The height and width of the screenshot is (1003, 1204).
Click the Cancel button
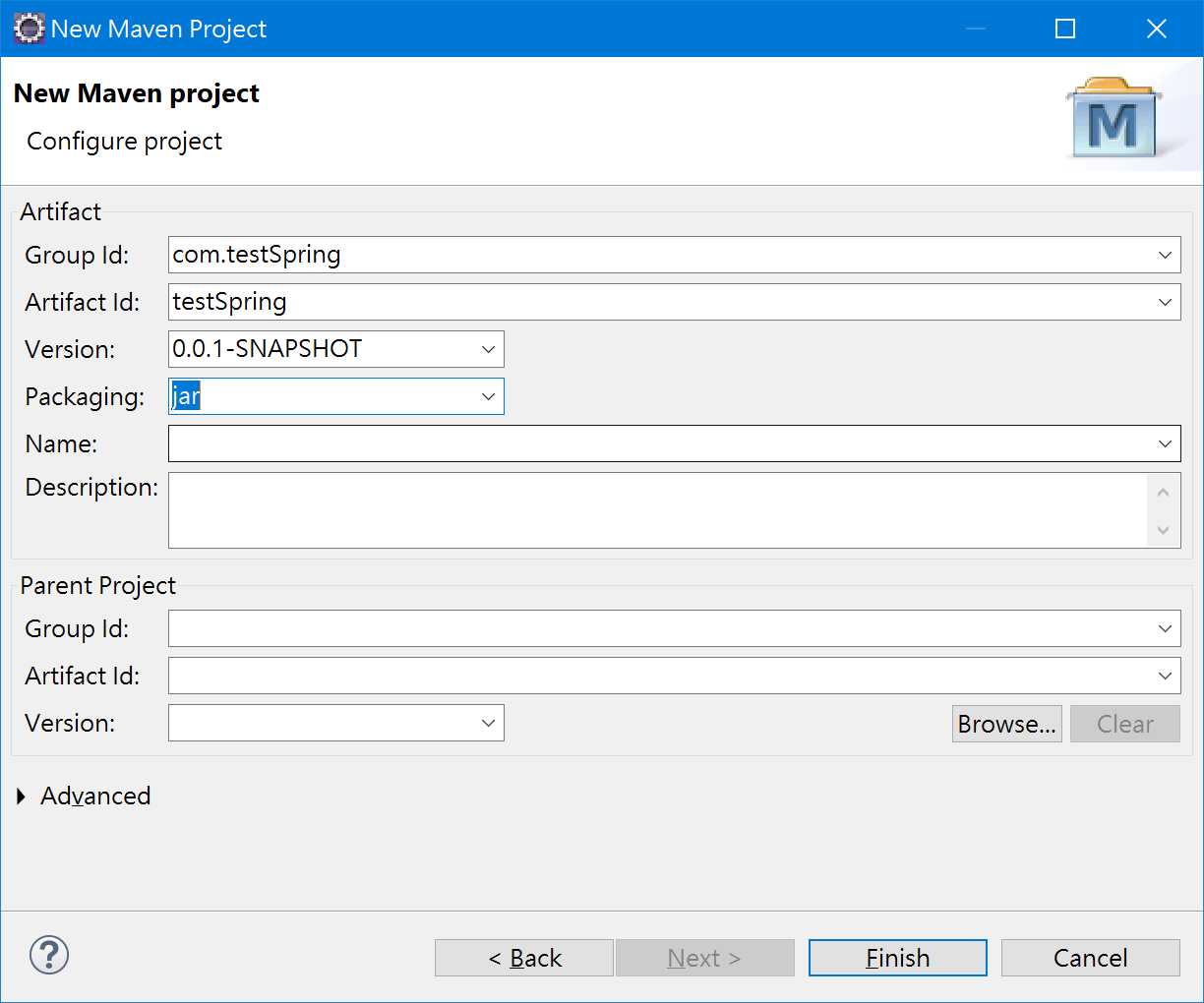1090,958
